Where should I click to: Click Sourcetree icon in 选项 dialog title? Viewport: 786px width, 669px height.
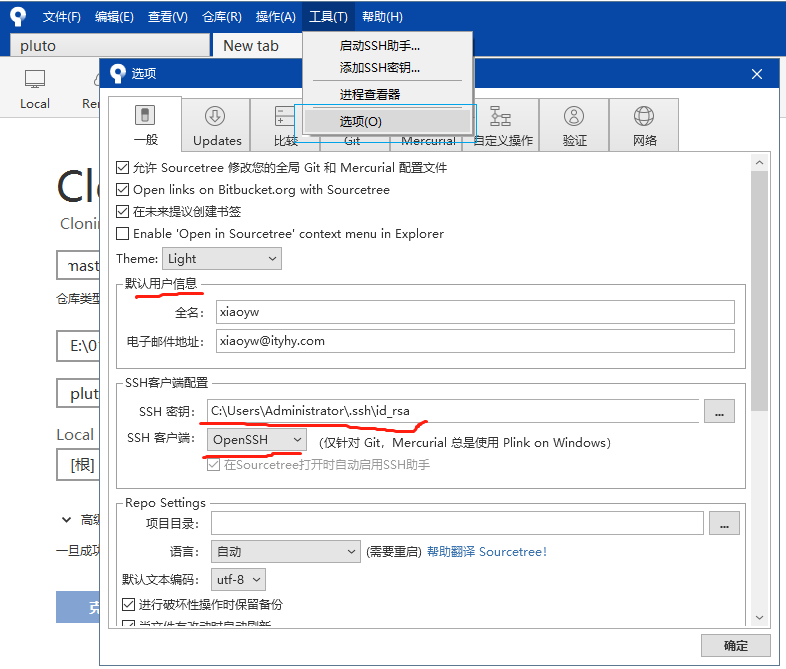[x=118, y=74]
